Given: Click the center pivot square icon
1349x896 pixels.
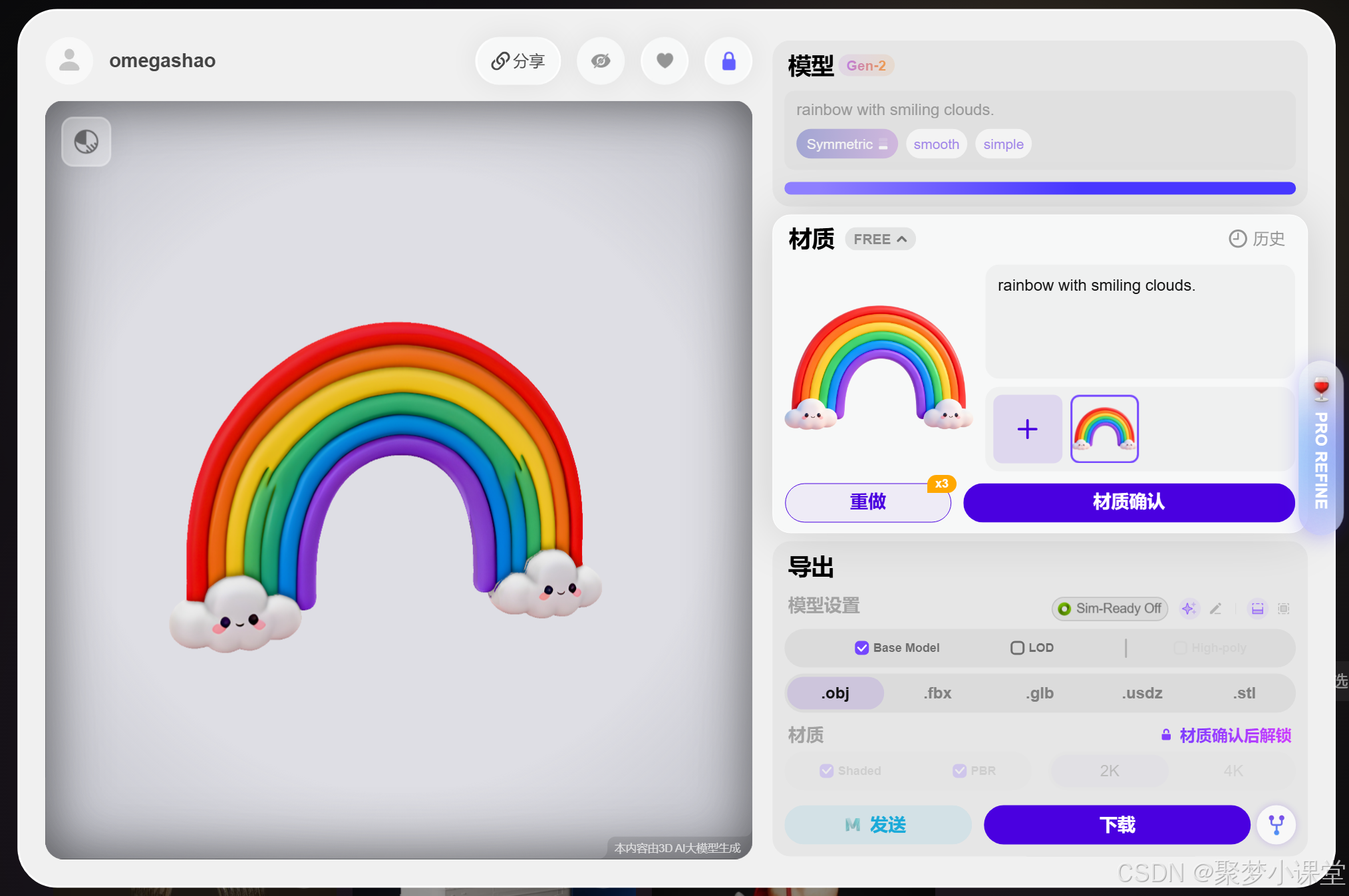Looking at the screenshot, I should click(1284, 609).
